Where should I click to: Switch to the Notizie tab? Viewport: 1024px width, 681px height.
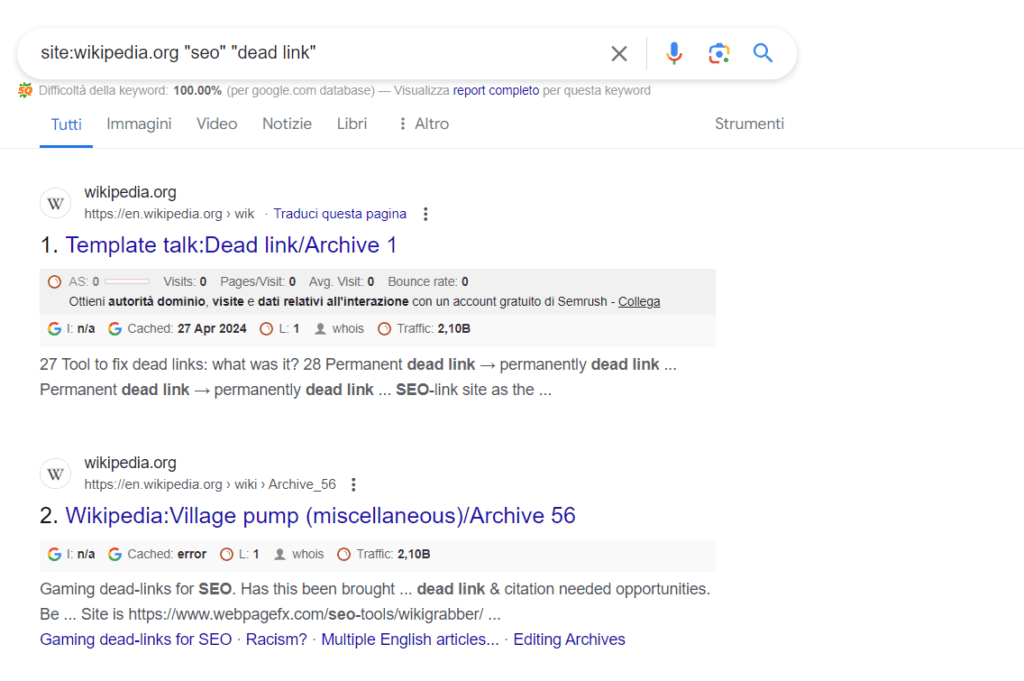287,124
